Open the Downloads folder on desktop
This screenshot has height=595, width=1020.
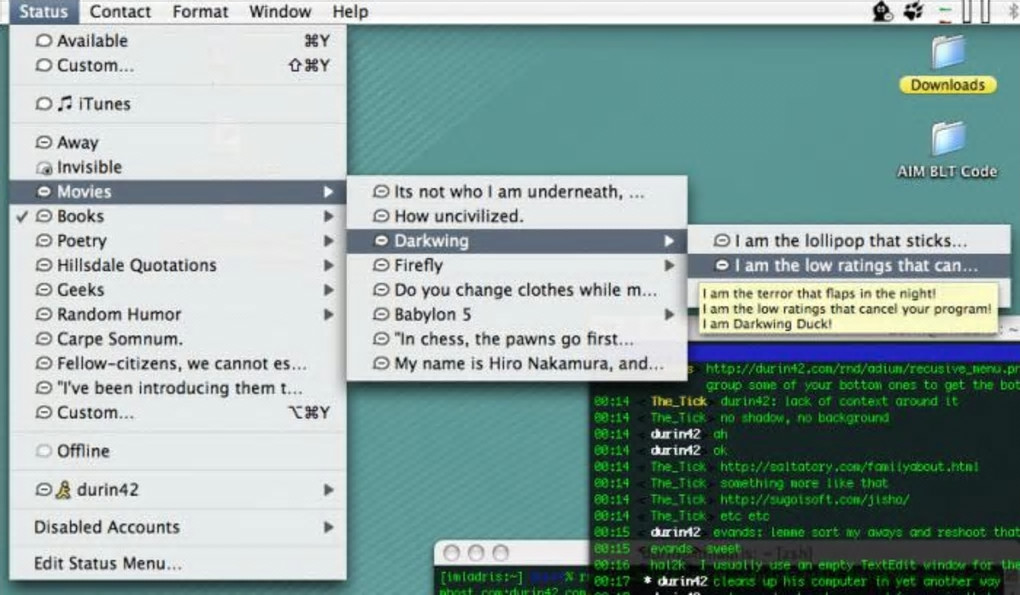[x=947, y=64]
